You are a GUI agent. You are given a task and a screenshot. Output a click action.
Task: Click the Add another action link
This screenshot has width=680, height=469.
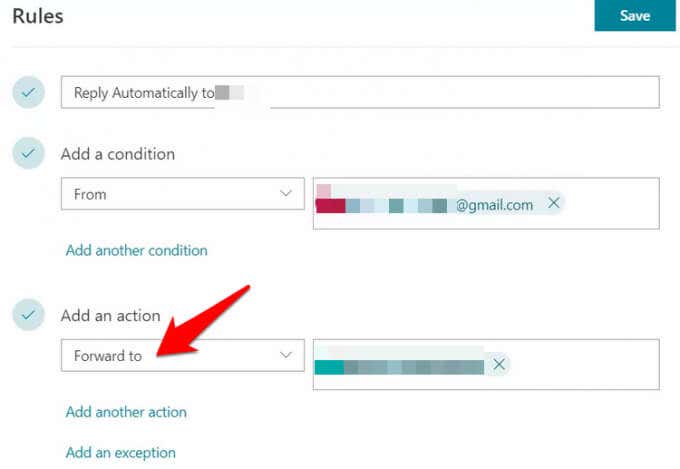click(126, 412)
